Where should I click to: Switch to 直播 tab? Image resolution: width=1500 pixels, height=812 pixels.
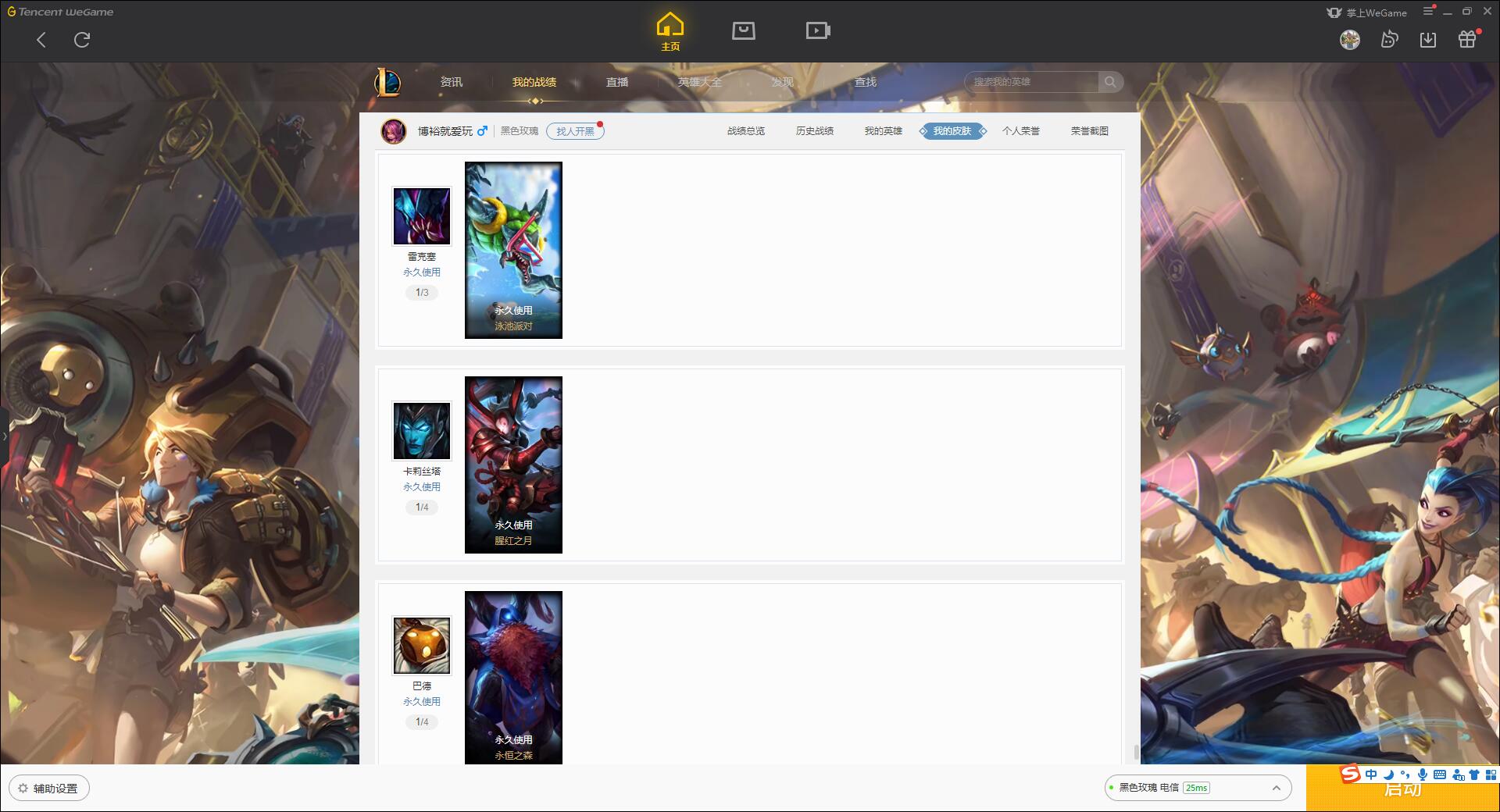click(x=617, y=82)
